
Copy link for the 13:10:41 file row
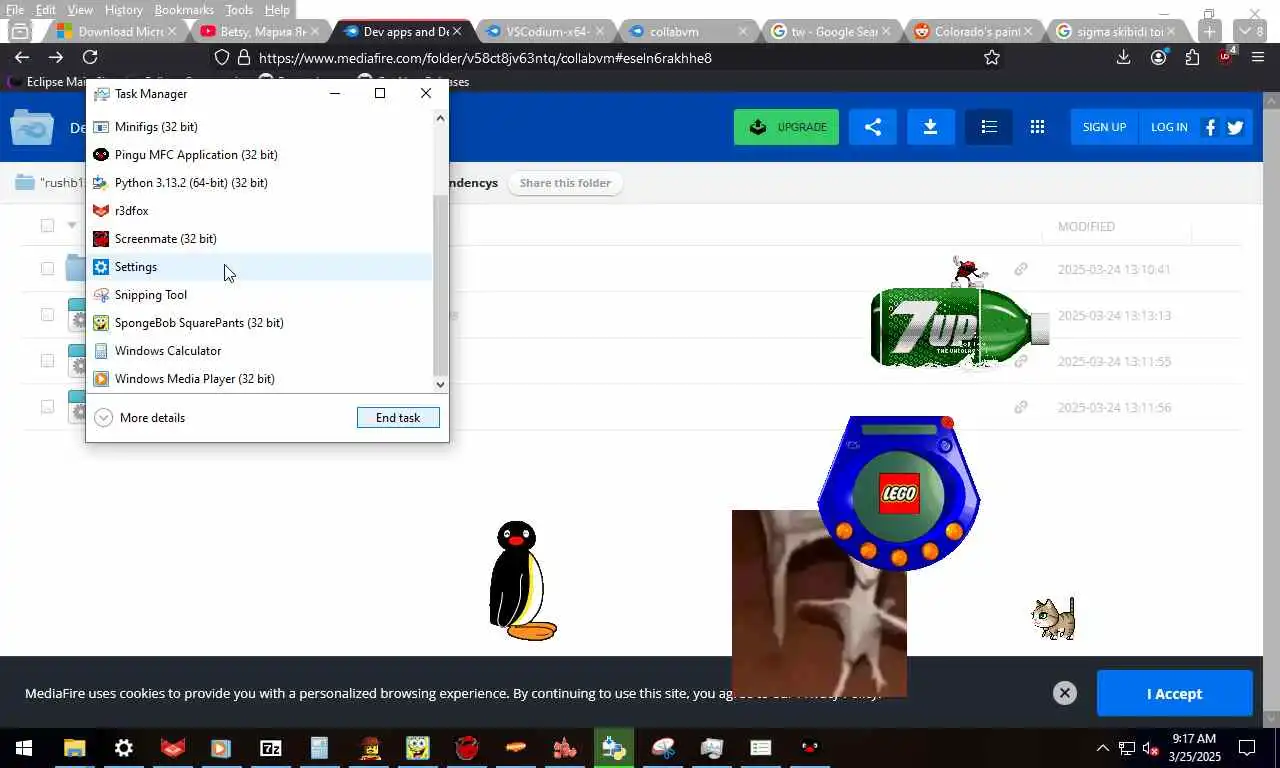(1021, 269)
